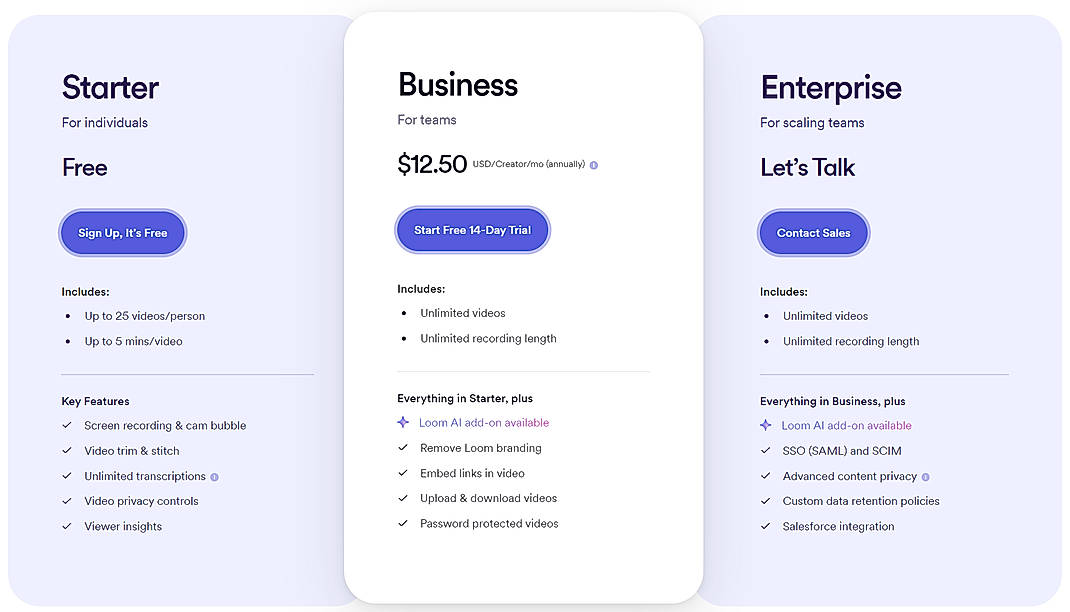1070x612 pixels.
Task: Click the Enterprise plan heading
Action: (x=831, y=88)
